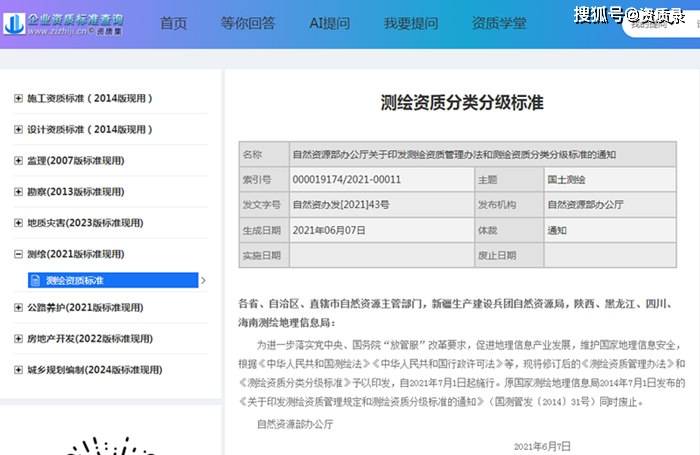Screen dimensions: 700x455
Task: Expand 城乡规划编制 (2024版标准现用) plus box
Action: [18, 370]
